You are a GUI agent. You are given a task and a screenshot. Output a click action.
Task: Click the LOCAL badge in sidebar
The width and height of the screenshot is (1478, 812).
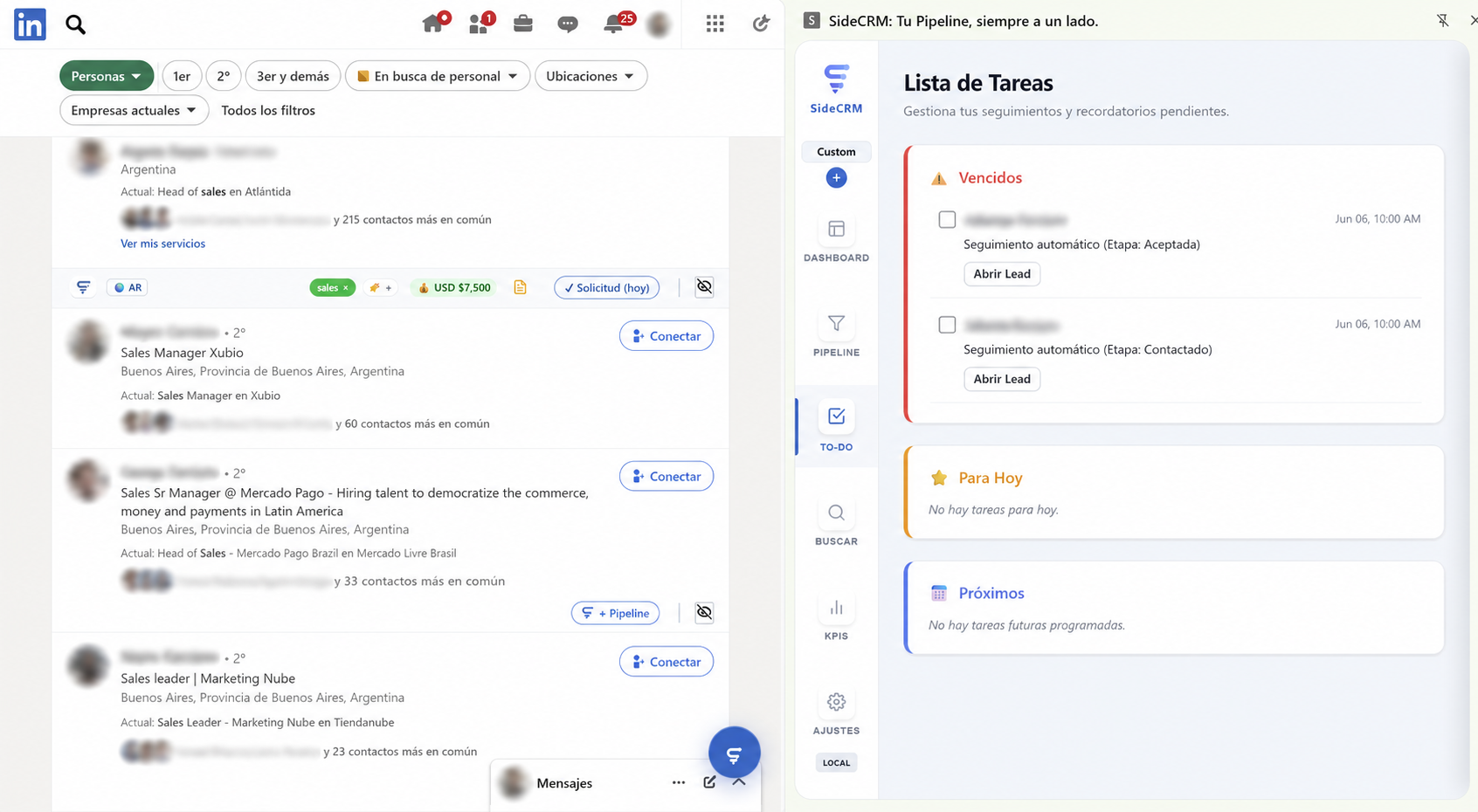tap(836, 762)
